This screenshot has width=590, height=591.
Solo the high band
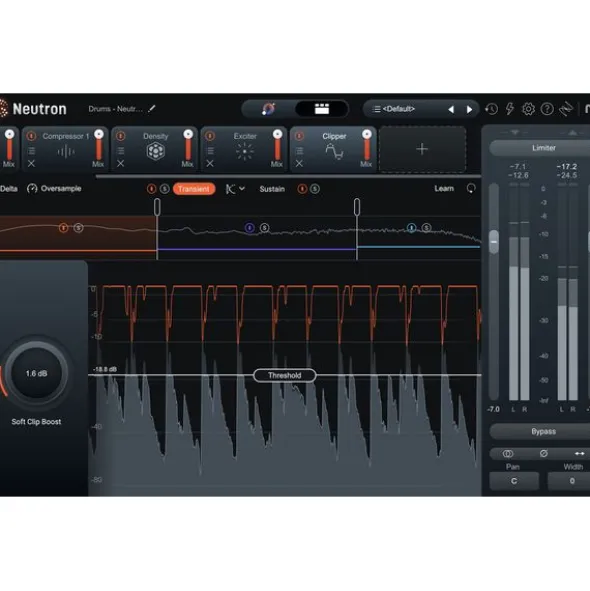426,228
